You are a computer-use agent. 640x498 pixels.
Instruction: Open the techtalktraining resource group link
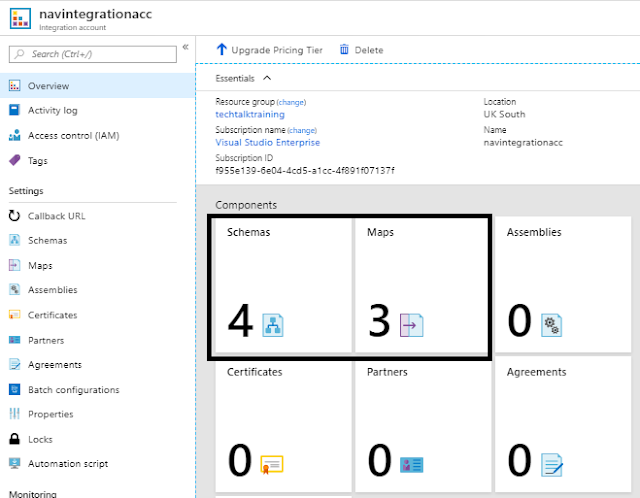[250, 115]
